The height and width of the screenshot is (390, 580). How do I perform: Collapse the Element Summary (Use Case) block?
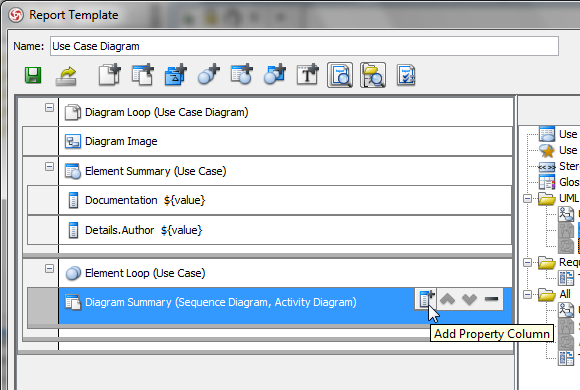coord(49,167)
